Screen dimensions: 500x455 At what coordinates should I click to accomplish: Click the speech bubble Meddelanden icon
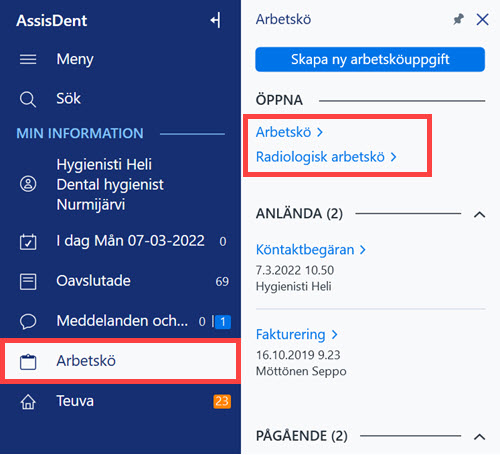click(28, 322)
